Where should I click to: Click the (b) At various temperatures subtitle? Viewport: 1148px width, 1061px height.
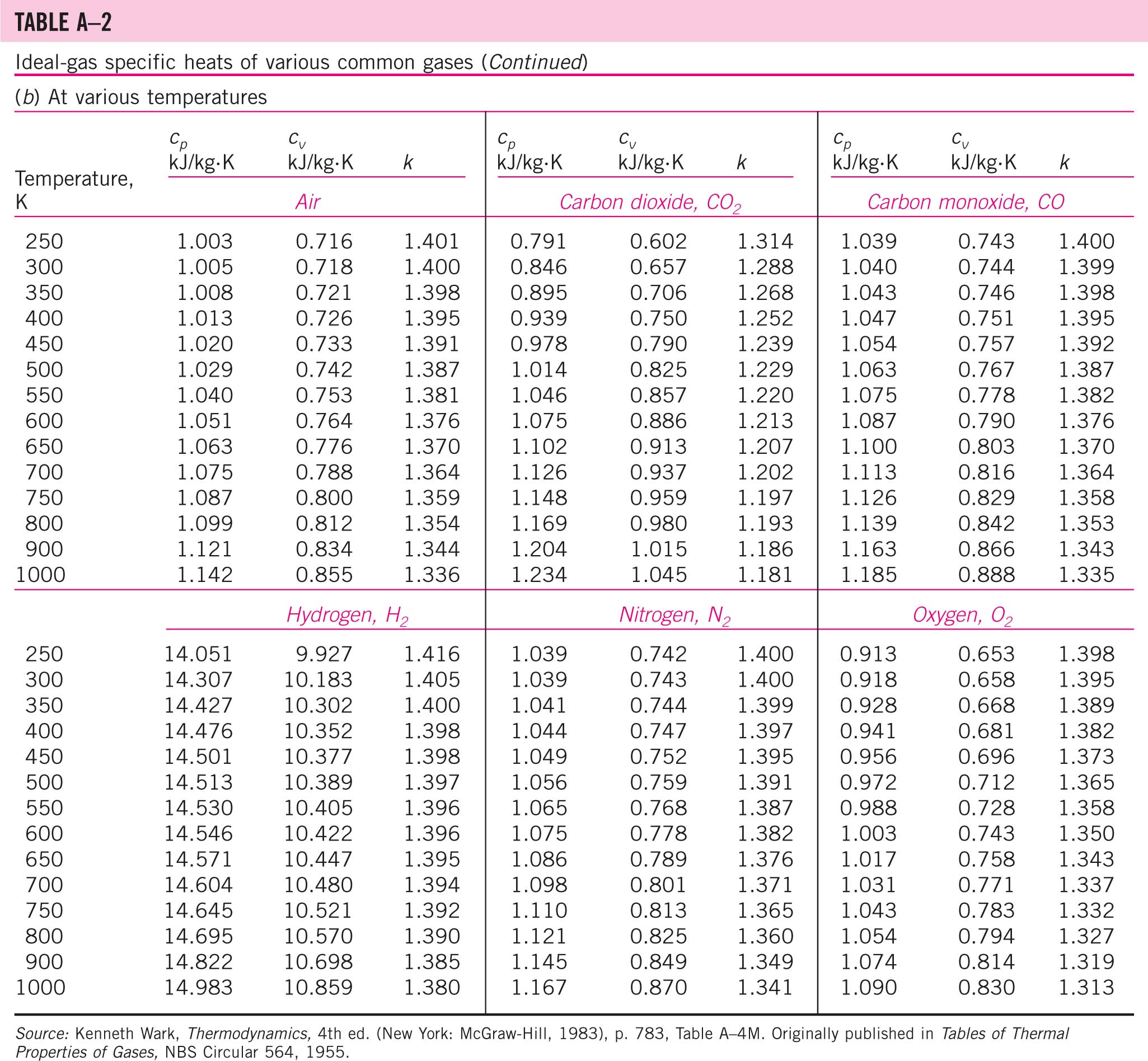140,97
